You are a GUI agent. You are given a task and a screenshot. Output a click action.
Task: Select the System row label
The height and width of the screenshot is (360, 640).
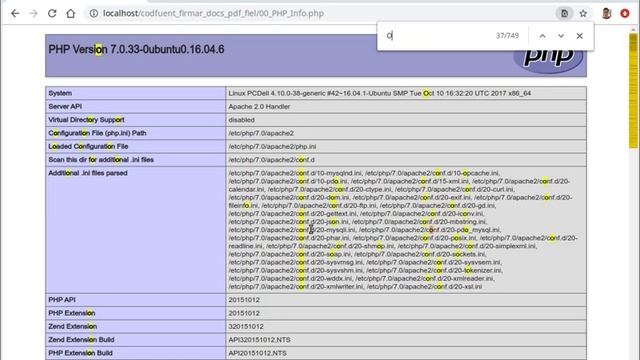point(60,93)
